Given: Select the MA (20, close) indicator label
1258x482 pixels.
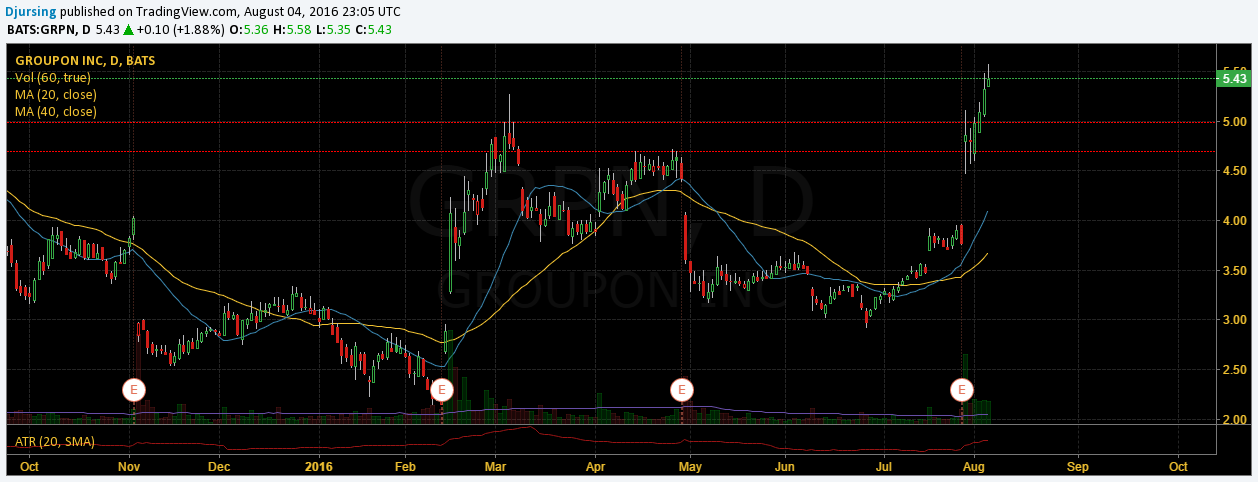Looking at the screenshot, I should click(x=56, y=94).
